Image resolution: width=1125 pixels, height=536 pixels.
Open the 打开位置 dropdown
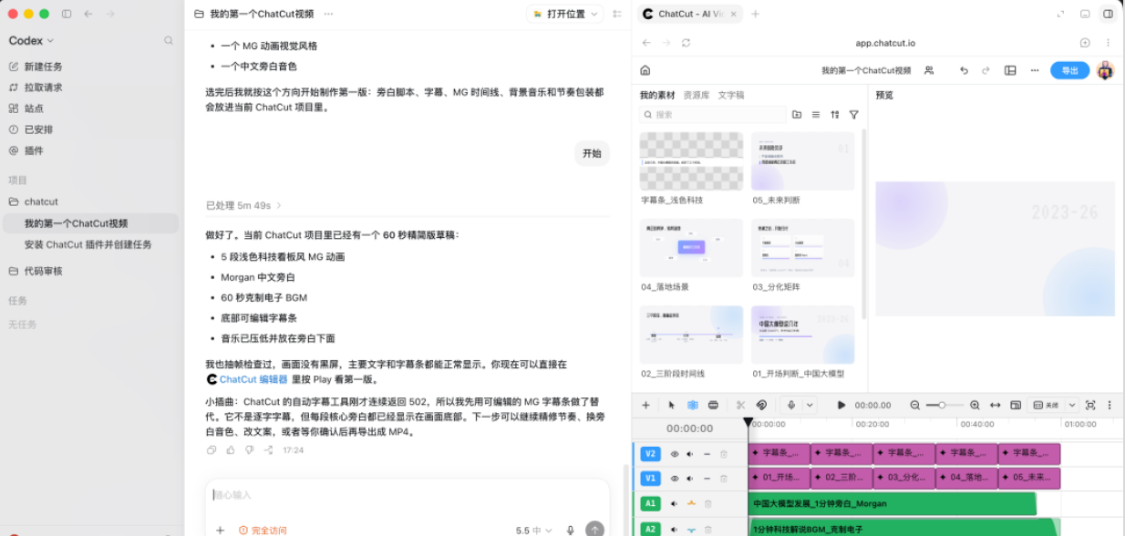(x=566, y=14)
